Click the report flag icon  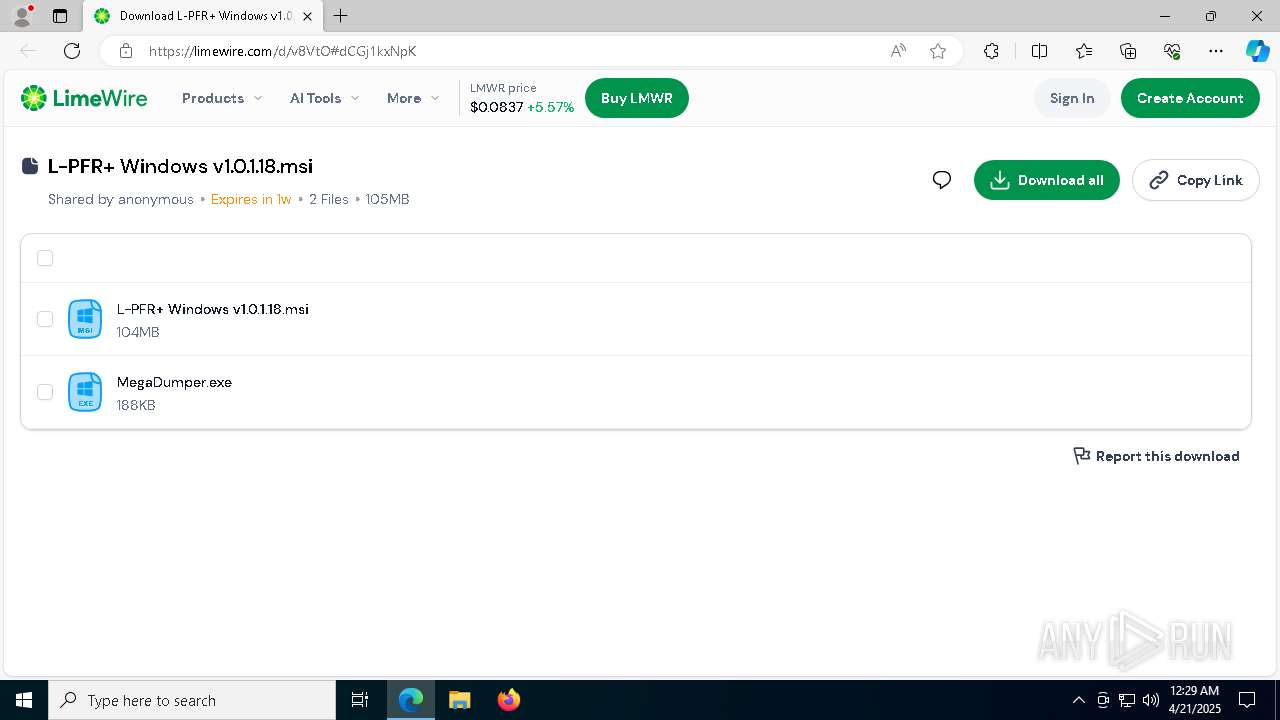click(1081, 456)
